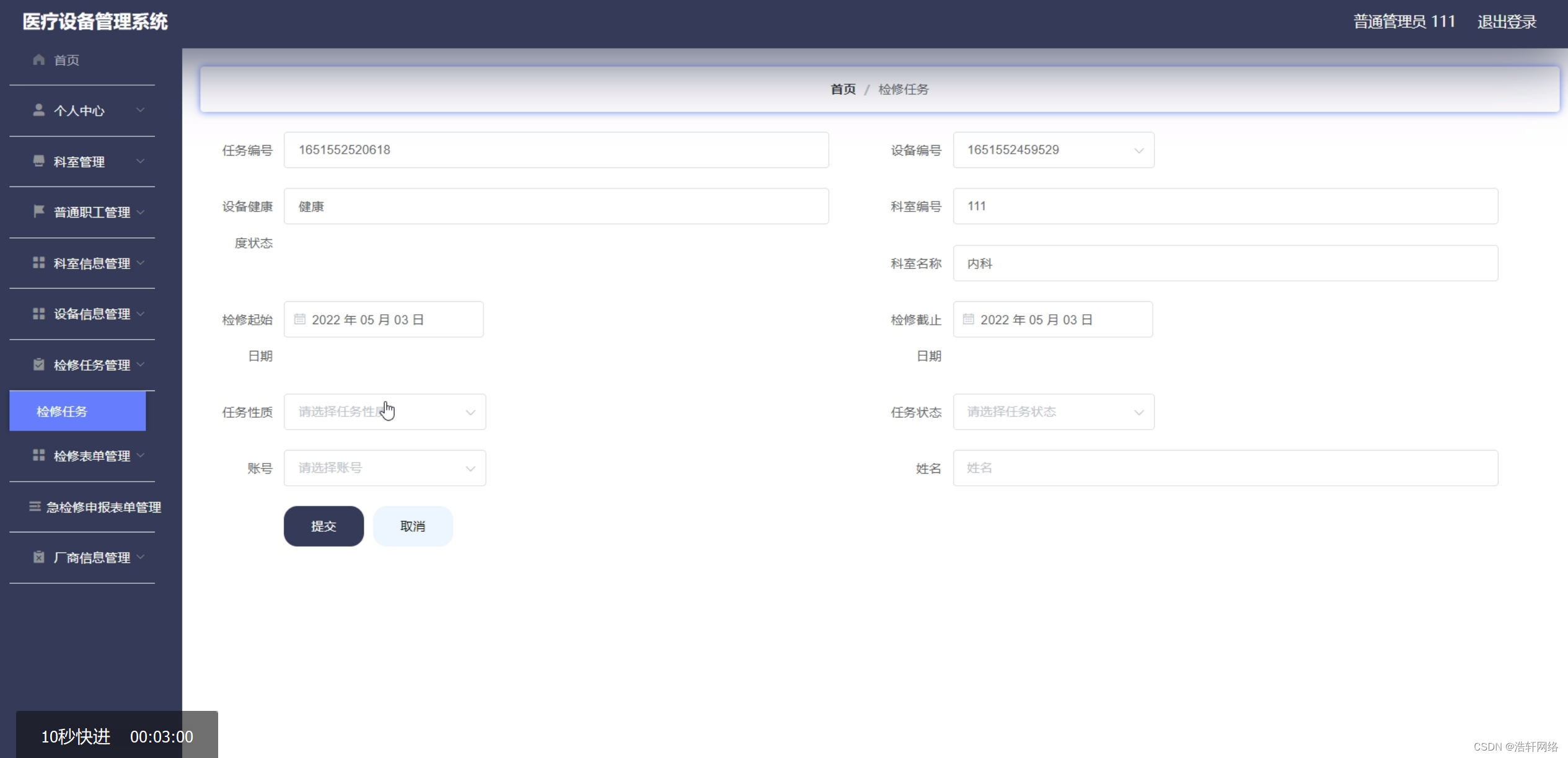This screenshot has height=758, width=1568.
Task: Click the Home icon beside 首页
Action: click(38, 59)
